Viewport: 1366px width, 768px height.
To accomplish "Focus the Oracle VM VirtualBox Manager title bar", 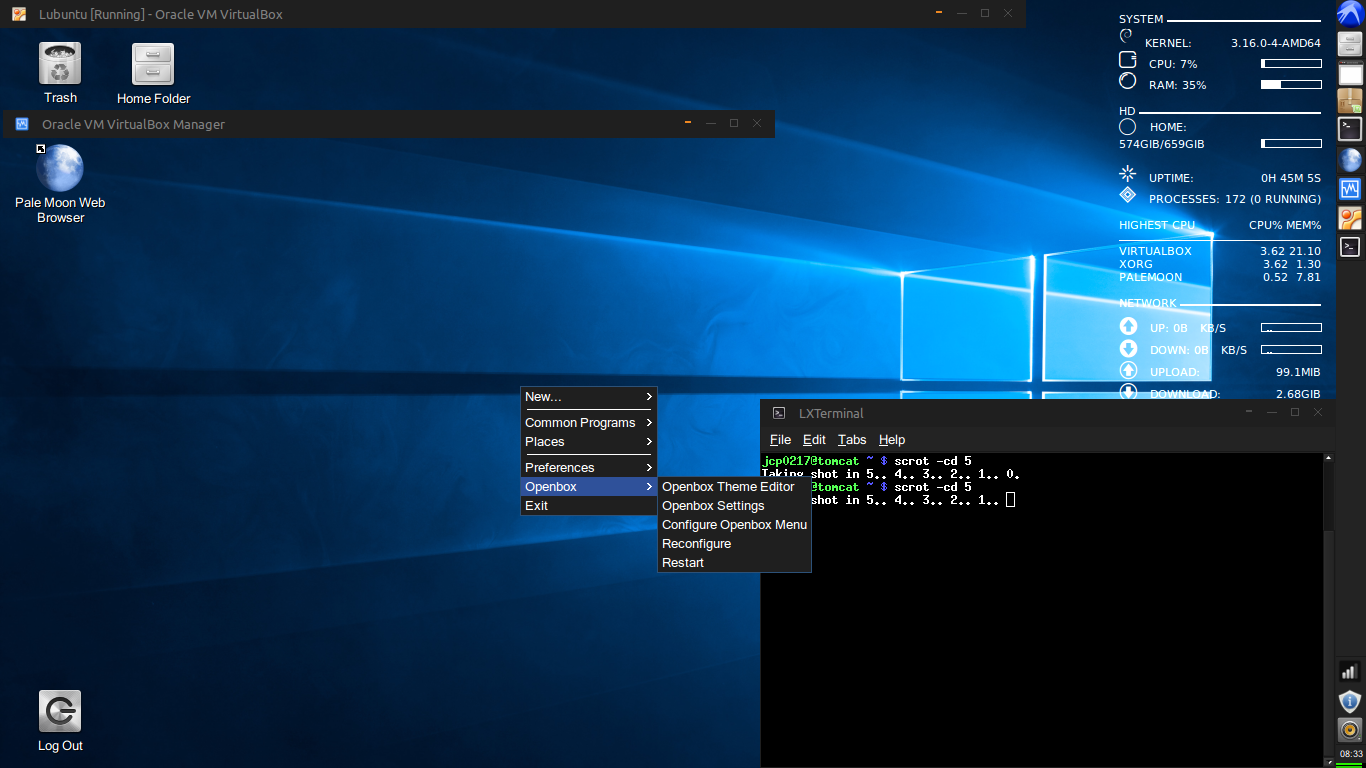I will (x=390, y=124).
